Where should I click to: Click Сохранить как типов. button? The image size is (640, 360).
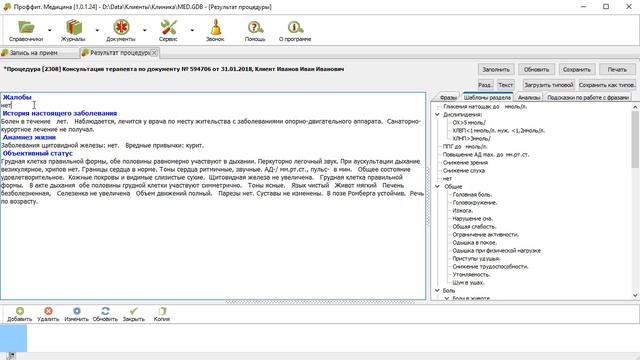click(607, 85)
